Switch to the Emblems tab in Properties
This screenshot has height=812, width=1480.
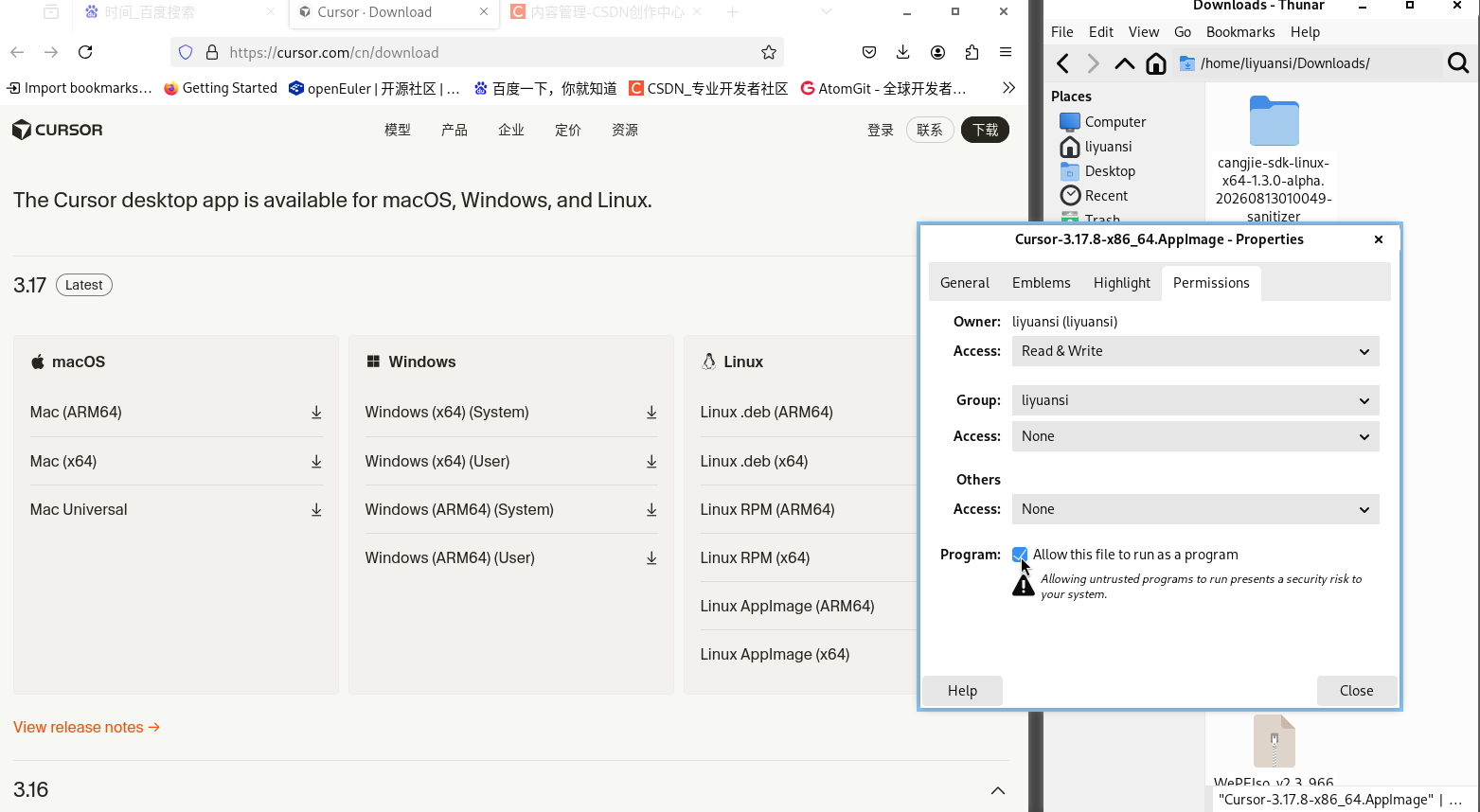click(x=1042, y=283)
